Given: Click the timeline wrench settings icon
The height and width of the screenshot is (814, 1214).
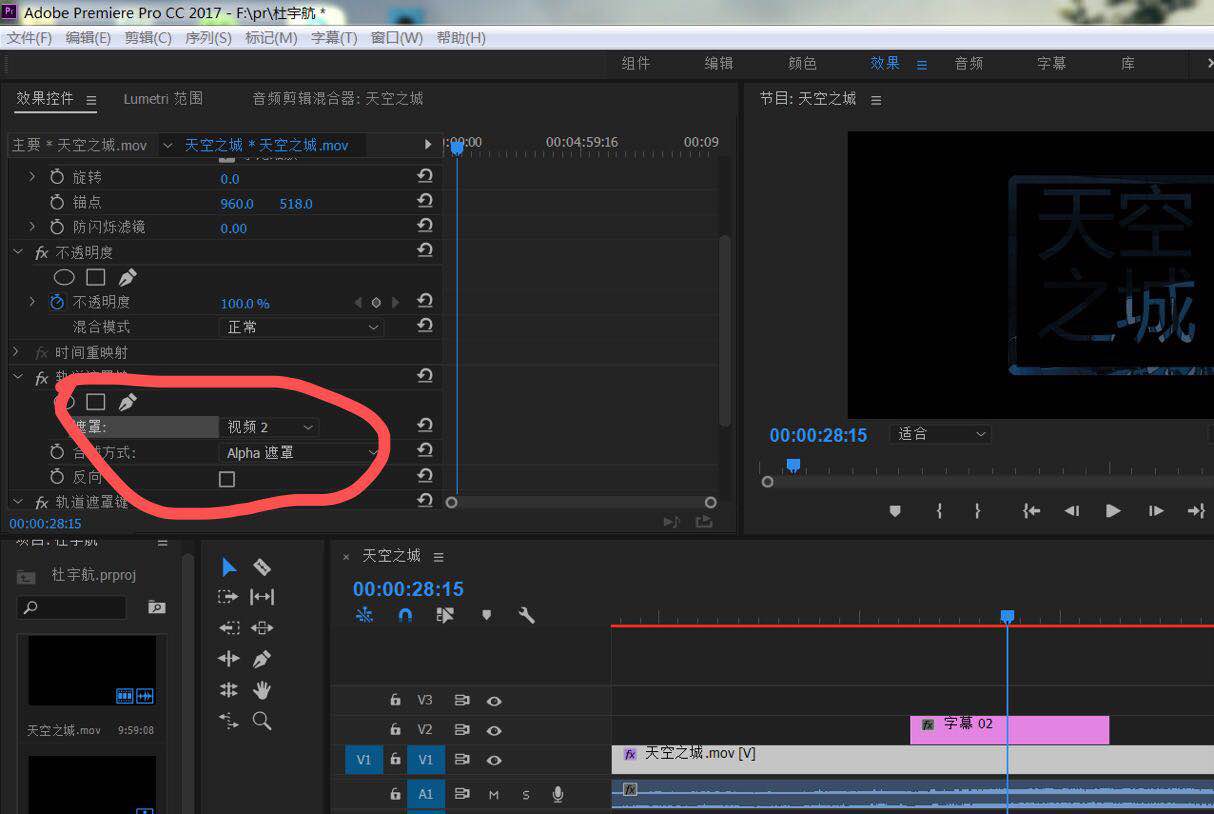Looking at the screenshot, I should click(x=527, y=615).
